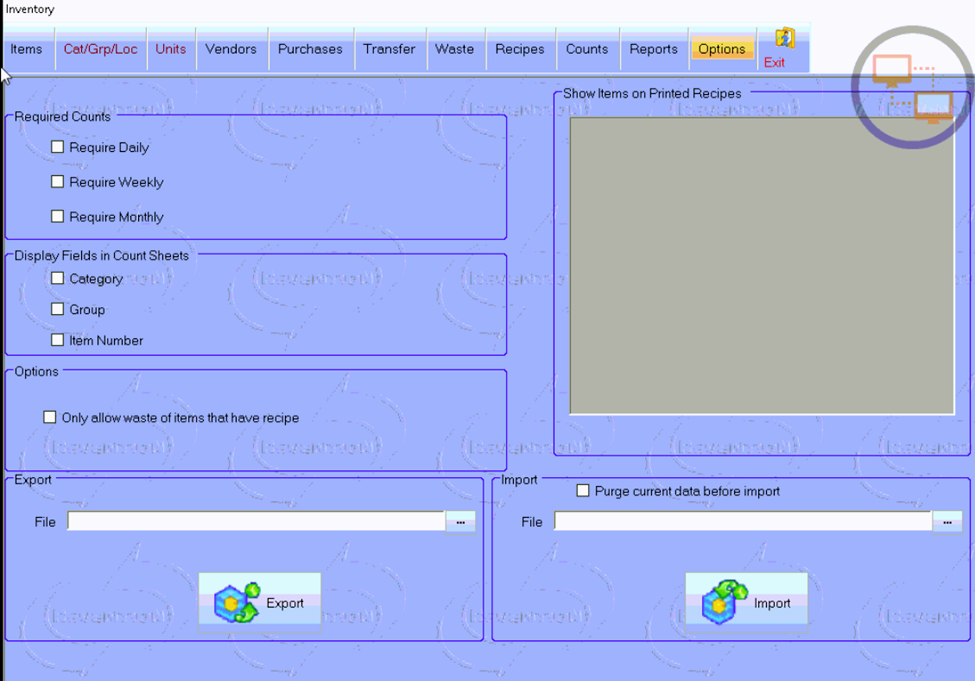Open the Transfer tab
Viewport: 975px width, 681px height.
pyautogui.click(x=389, y=49)
